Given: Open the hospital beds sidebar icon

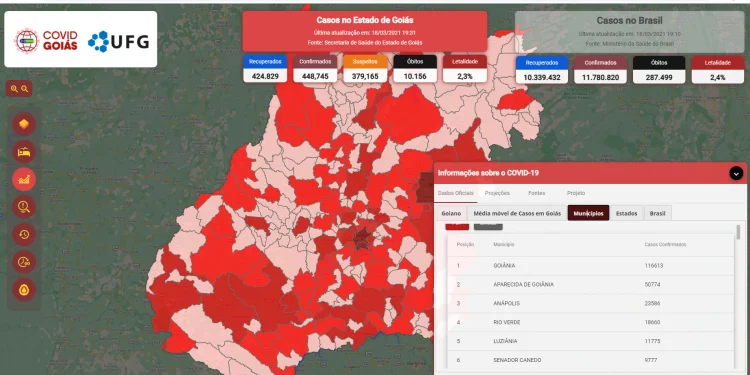Looking at the screenshot, I should pos(24,152).
